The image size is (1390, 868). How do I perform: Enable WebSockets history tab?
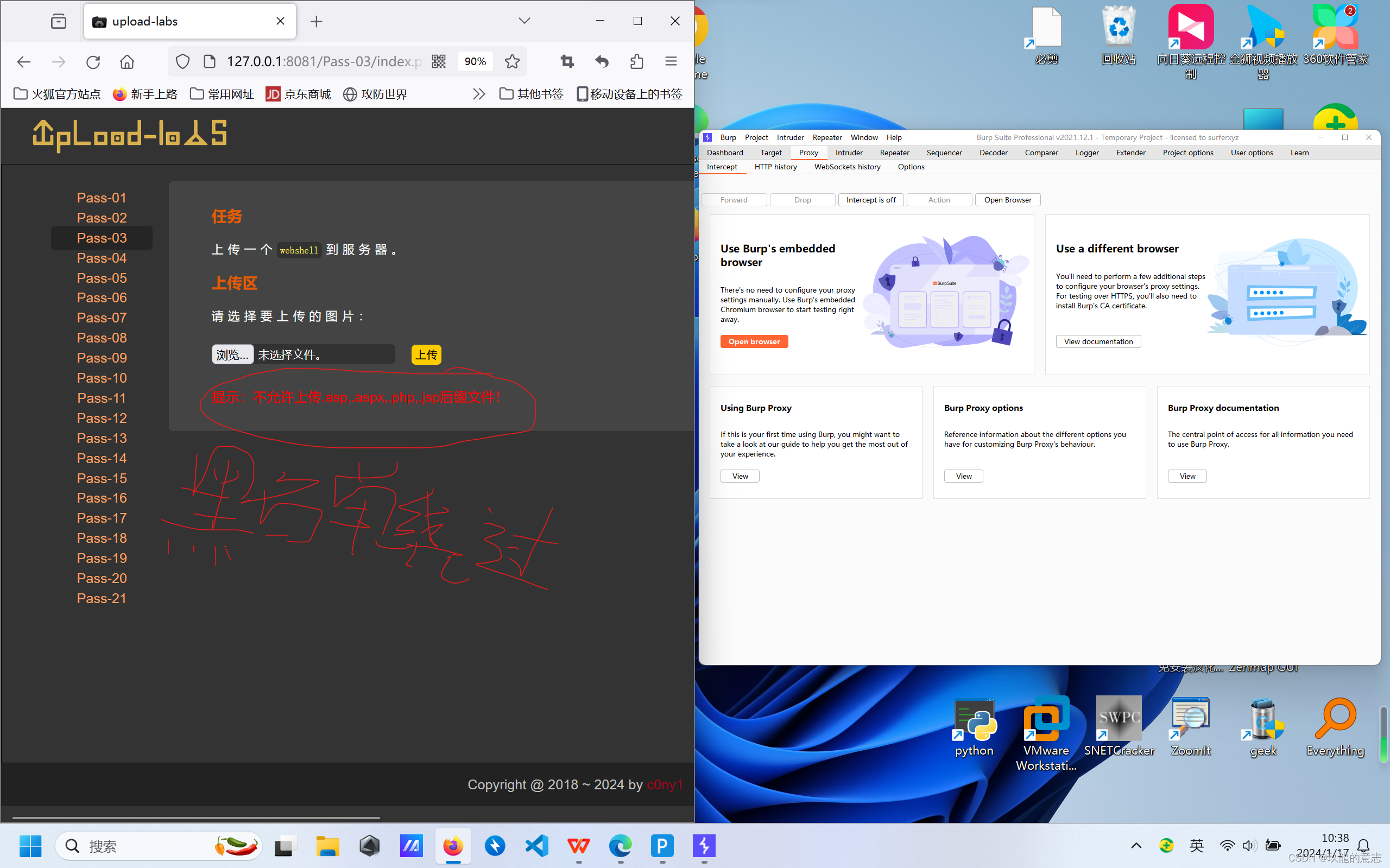click(x=847, y=167)
